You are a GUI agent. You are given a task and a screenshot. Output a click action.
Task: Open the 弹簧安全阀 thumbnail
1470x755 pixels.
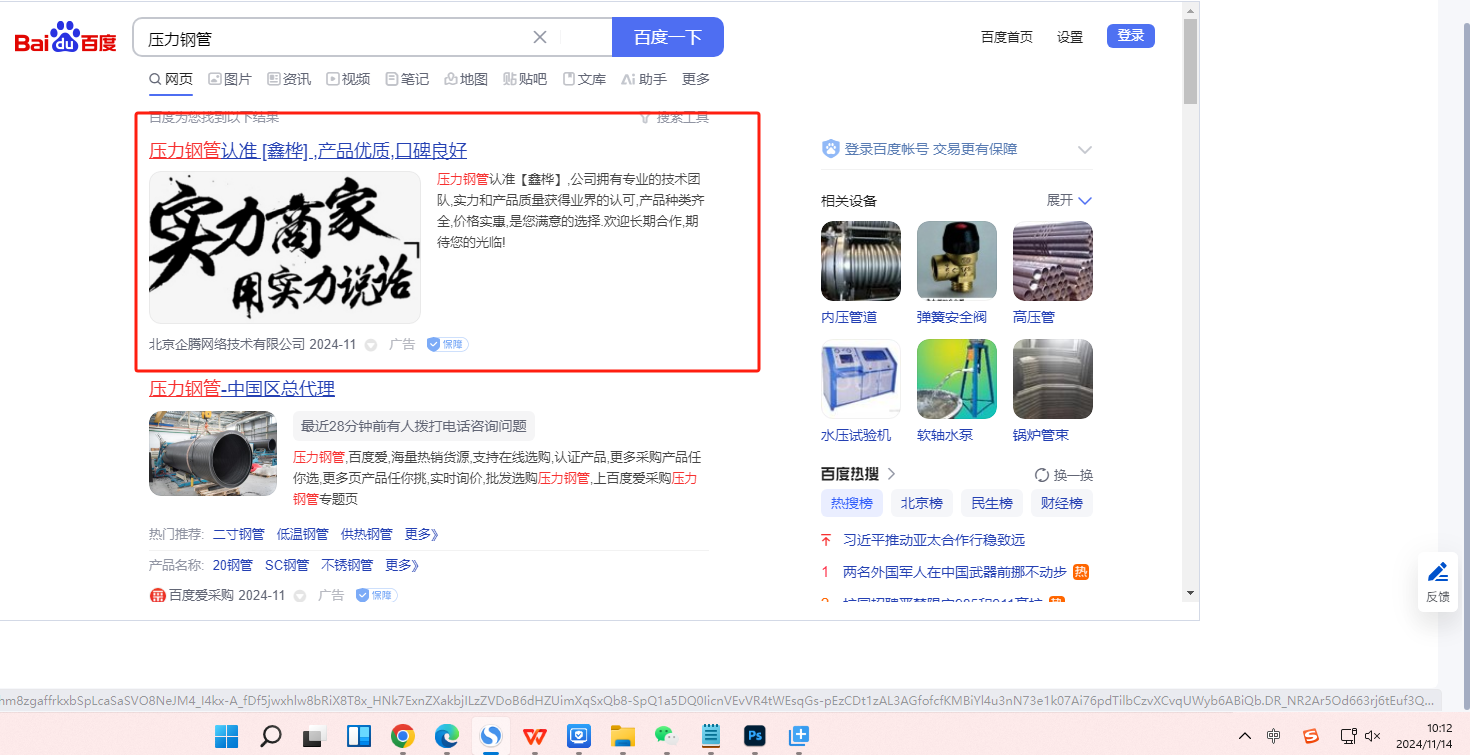point(957,261)
